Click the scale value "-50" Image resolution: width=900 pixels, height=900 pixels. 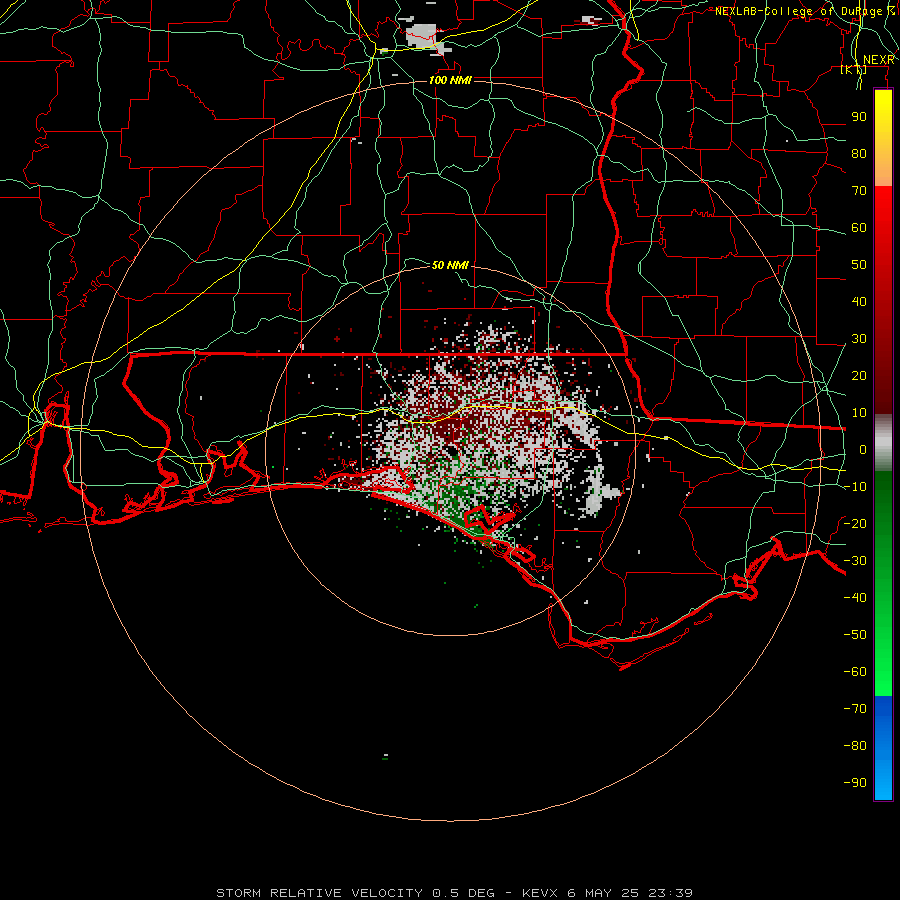tap(855, 635)
